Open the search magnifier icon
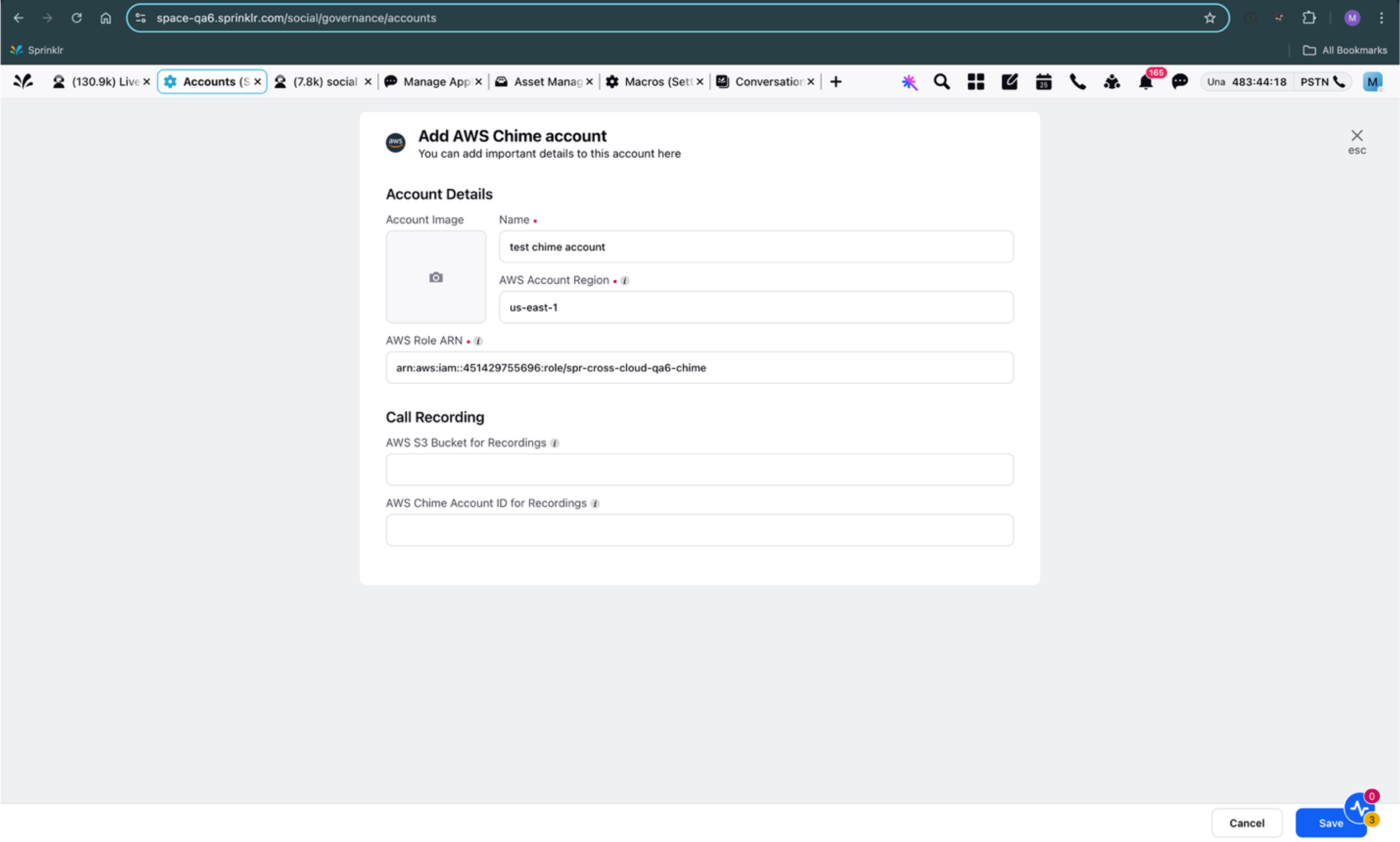This screenshot has width=1400, height=842. pos(942,82)
